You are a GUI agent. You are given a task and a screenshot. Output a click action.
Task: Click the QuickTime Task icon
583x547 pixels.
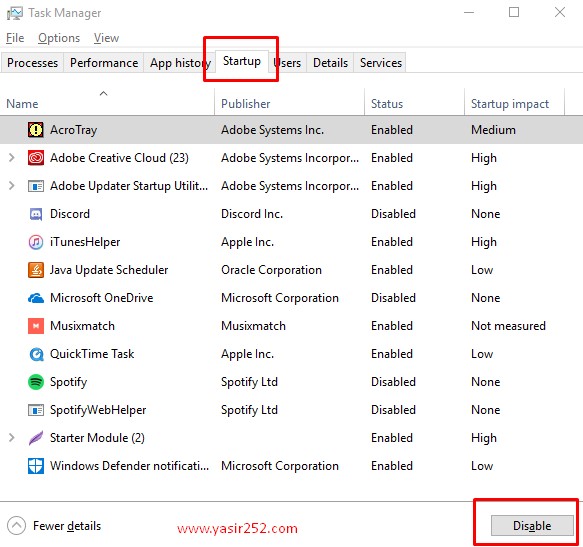point(36,354)
